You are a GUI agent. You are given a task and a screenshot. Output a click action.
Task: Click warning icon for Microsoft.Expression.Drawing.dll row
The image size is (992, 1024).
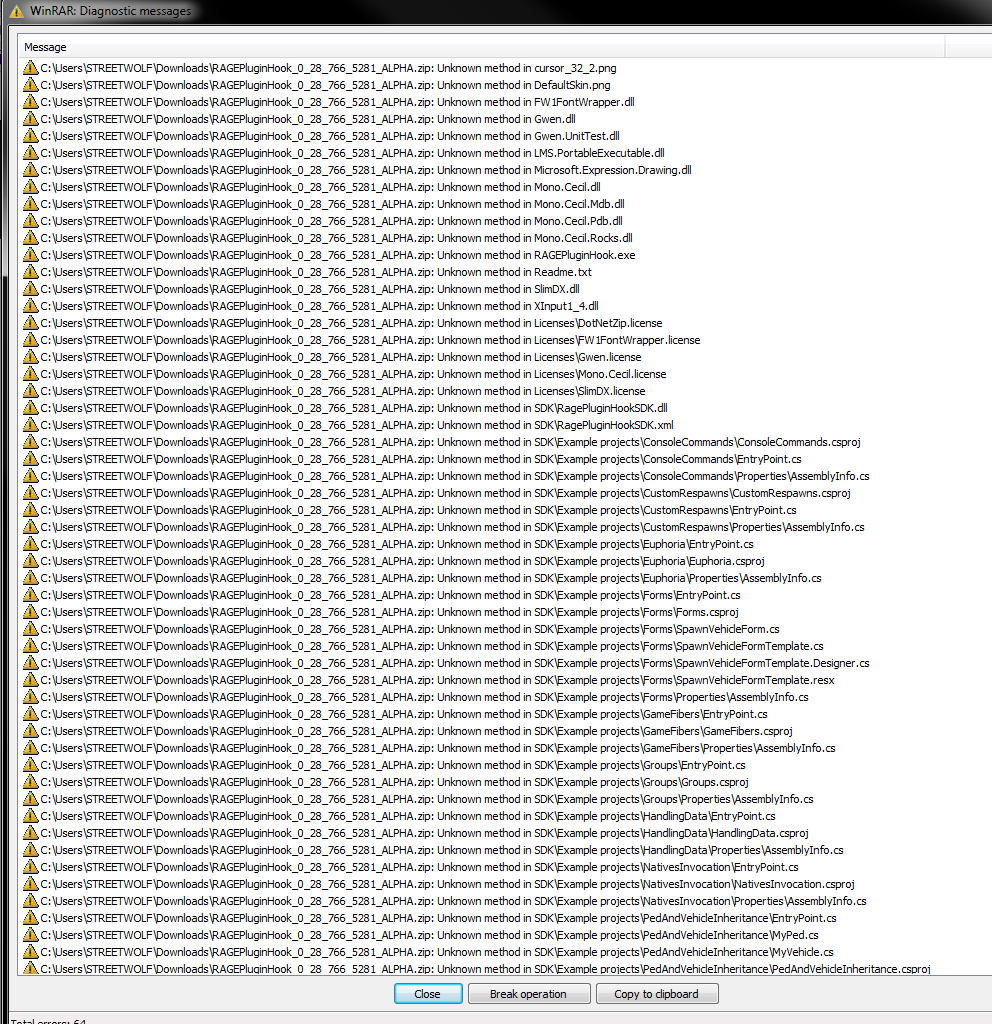click(x=30, y=170)
